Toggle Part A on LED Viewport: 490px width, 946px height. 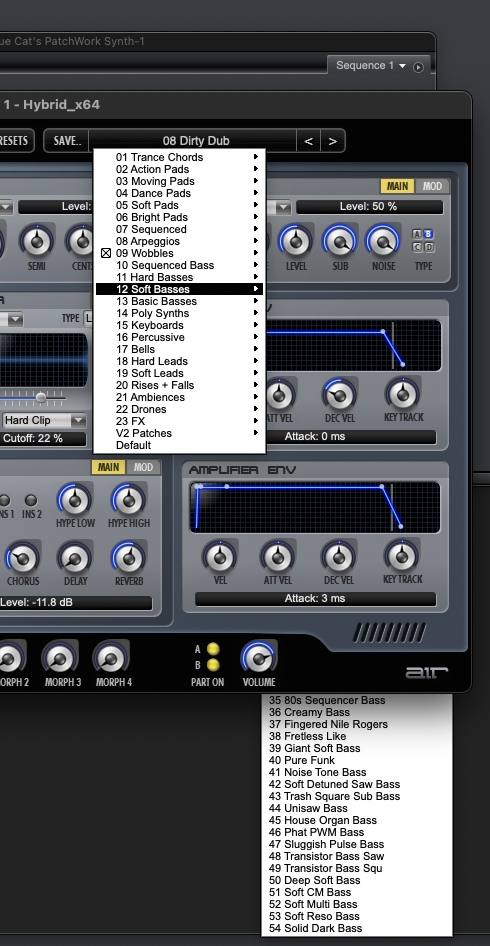213,649
